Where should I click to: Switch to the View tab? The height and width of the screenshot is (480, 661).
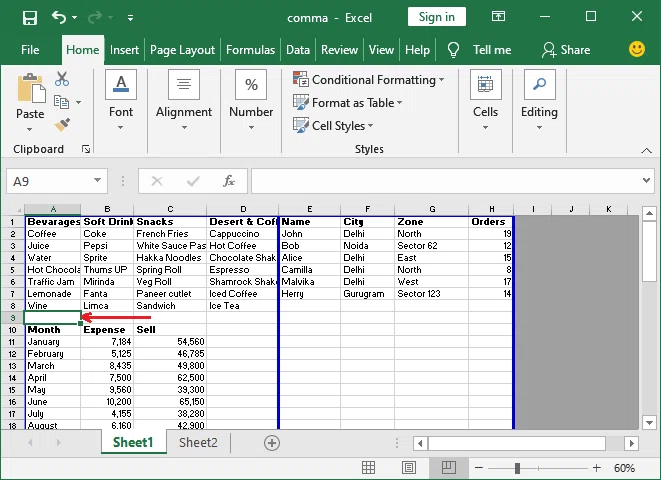coord(381,50)
